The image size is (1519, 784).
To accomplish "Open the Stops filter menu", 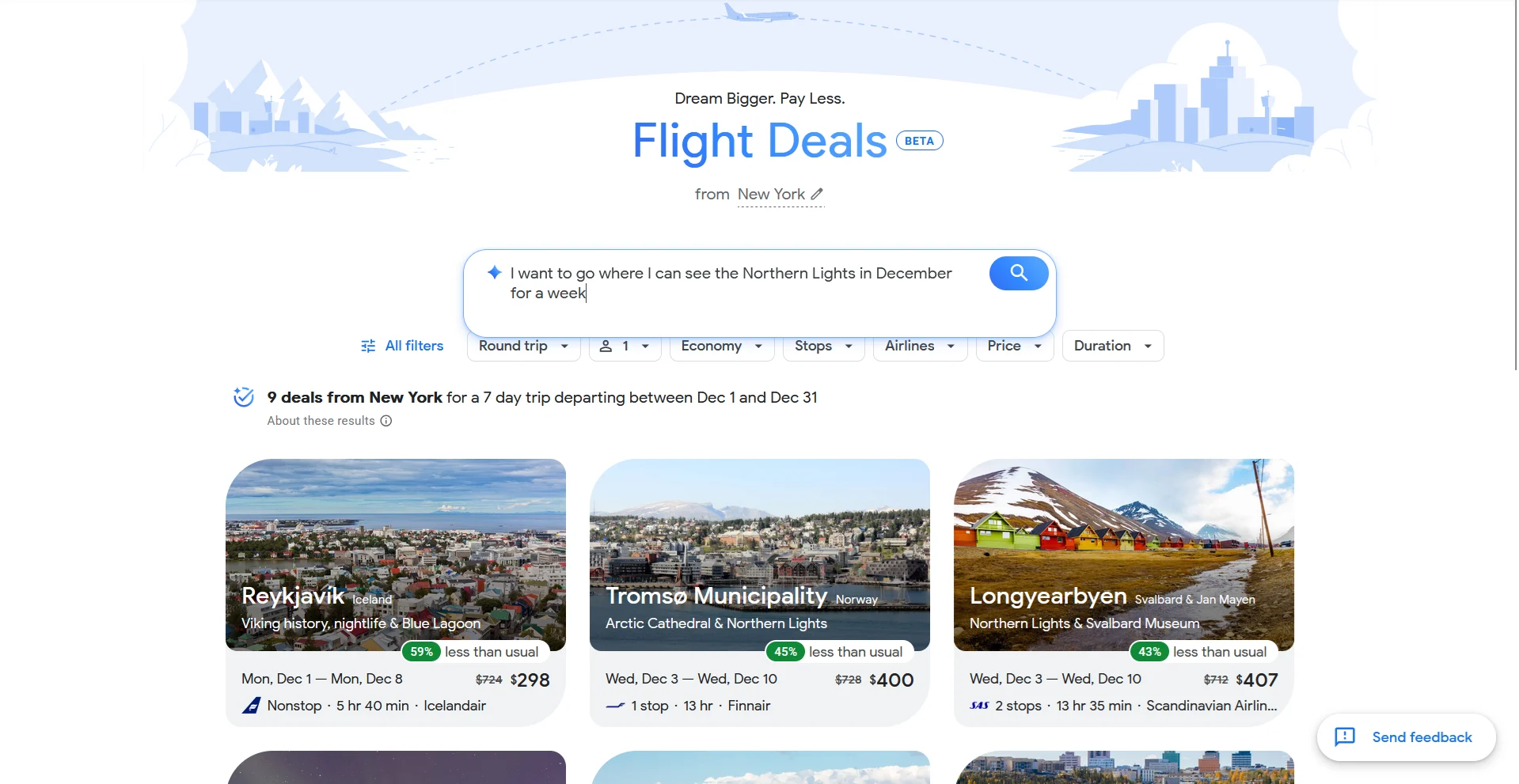I will (823, 346).
